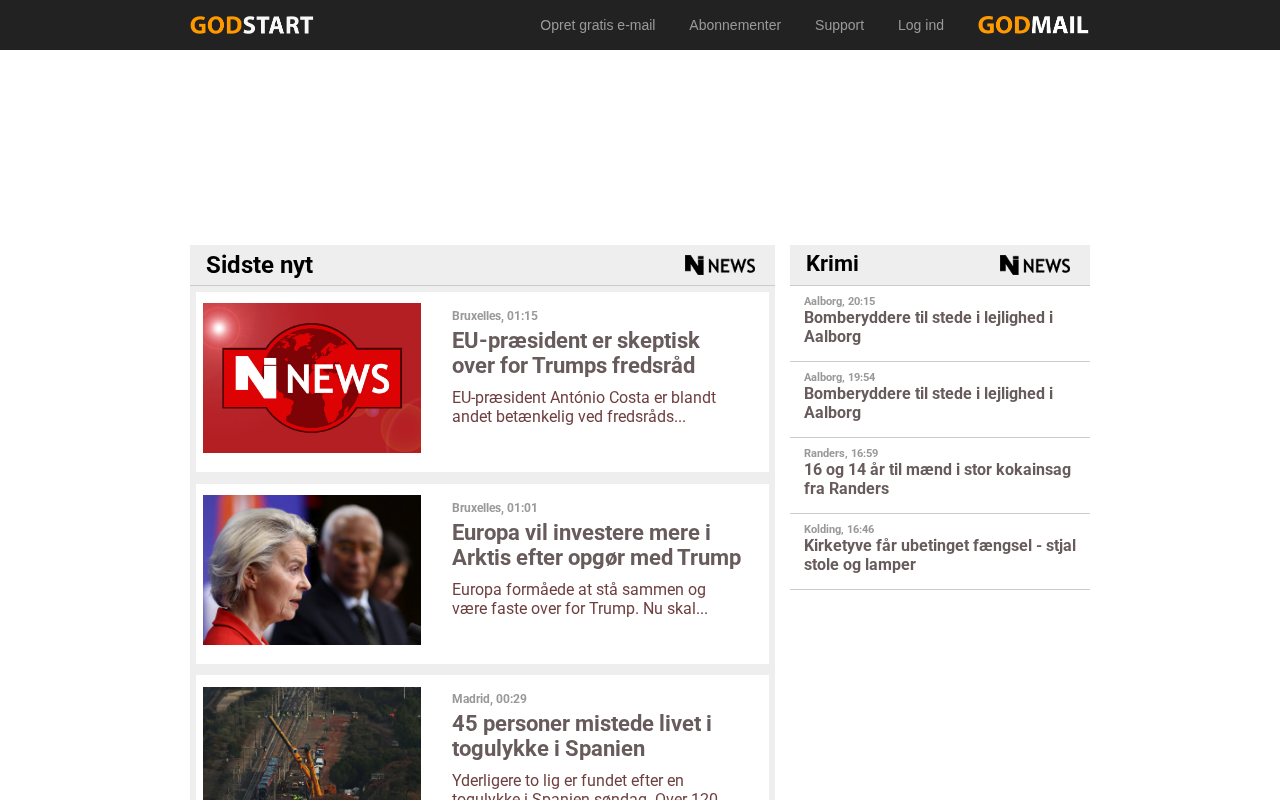Click the 'Kolding, 16:46' dateline

pyautogui.click(x=839, y=529)
